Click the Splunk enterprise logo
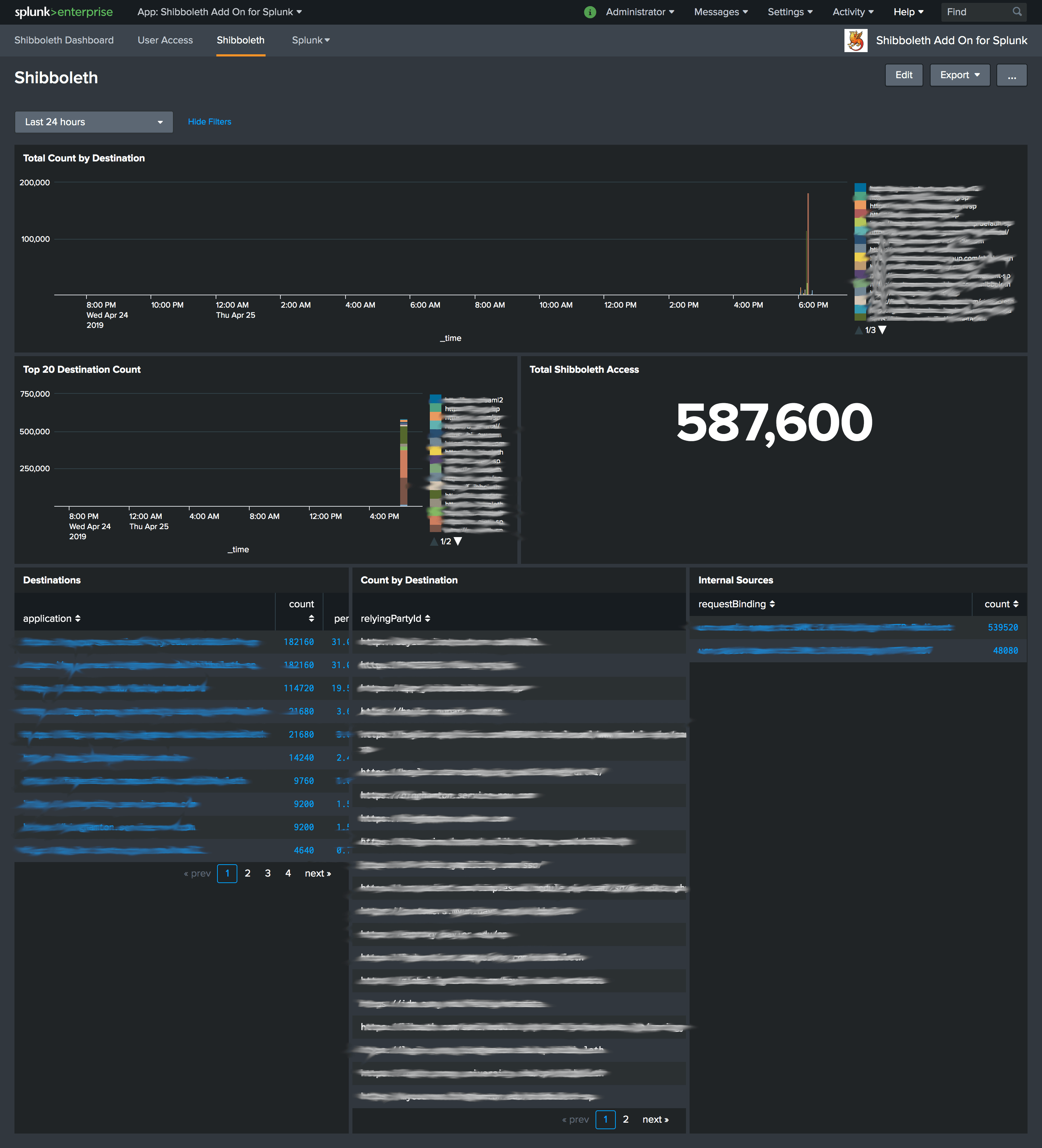 coord(64,12)
